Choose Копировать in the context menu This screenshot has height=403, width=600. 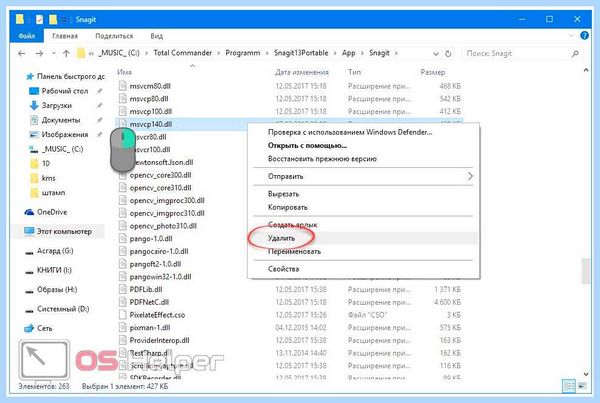(x=363, y=207)
